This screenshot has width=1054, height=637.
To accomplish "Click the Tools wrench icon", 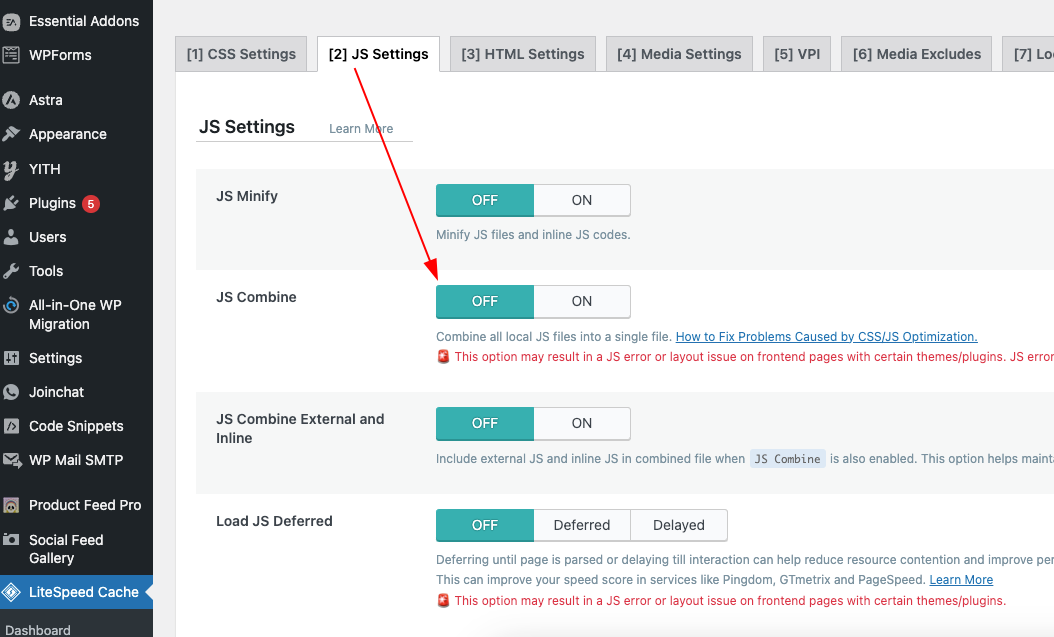I will click(x=11, y=271).
